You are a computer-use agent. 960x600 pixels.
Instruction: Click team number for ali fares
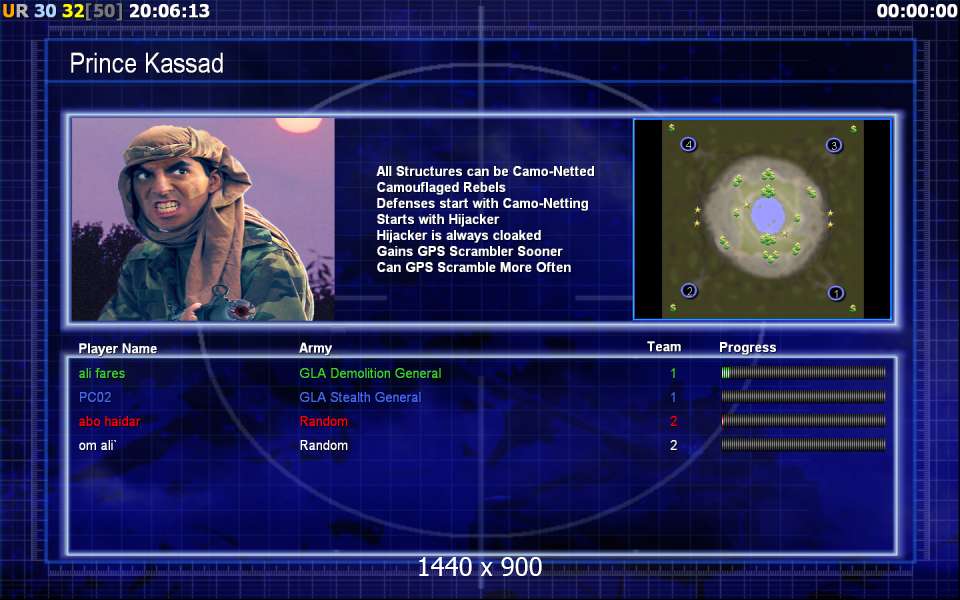pyautogui.click(x=673, y=373)
